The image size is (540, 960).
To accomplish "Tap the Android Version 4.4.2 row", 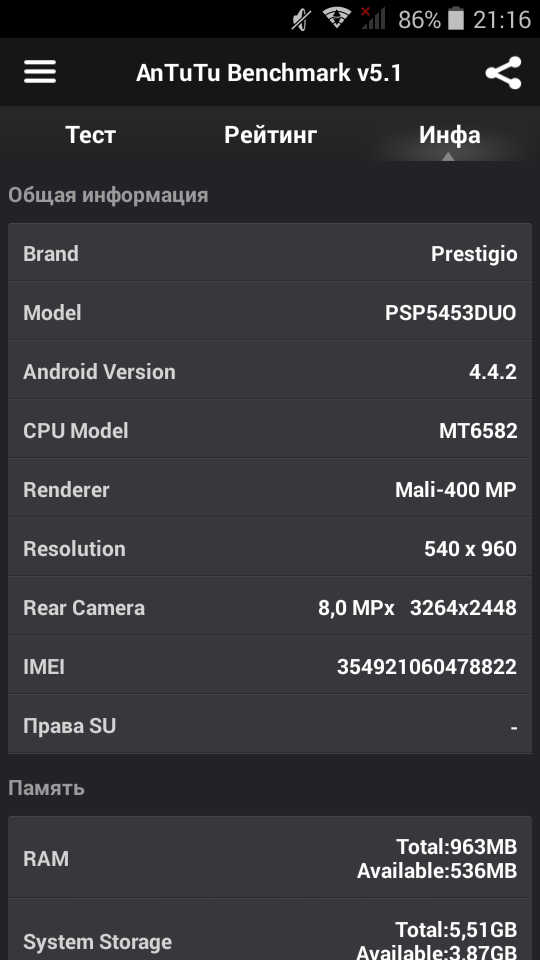I will click(x=270, y=370).
